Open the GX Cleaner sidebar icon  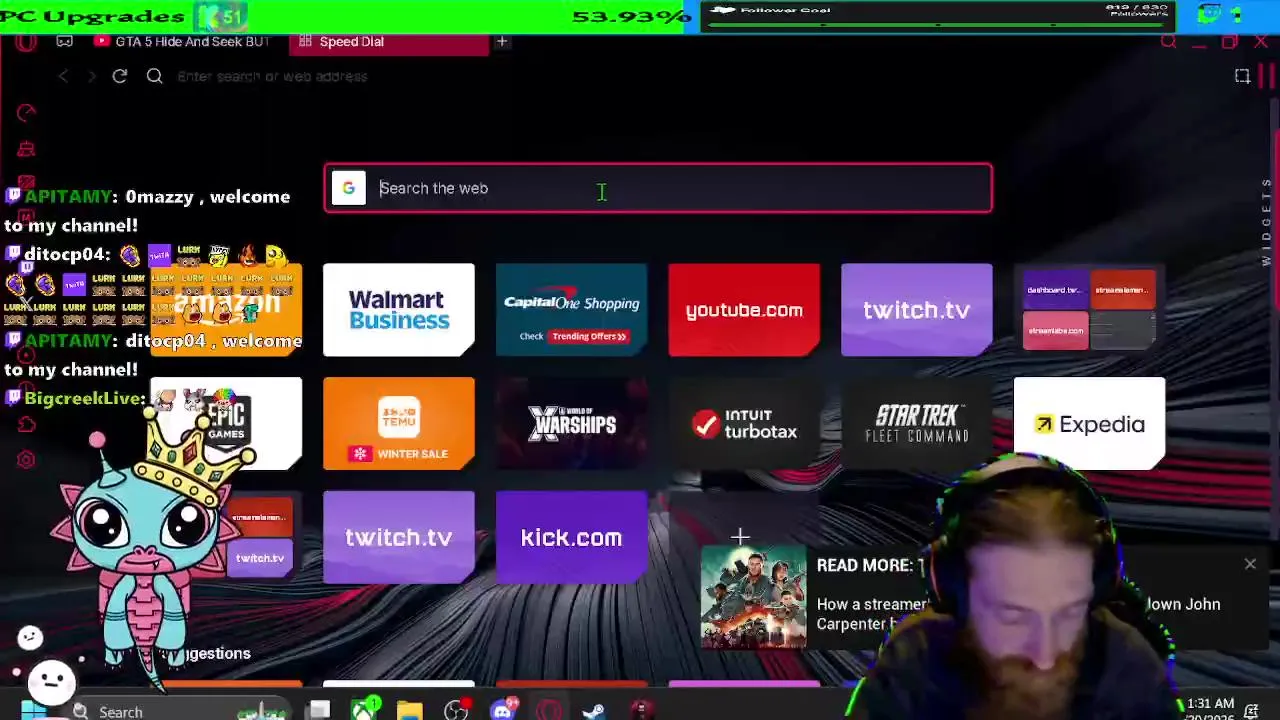coord(27,149)
